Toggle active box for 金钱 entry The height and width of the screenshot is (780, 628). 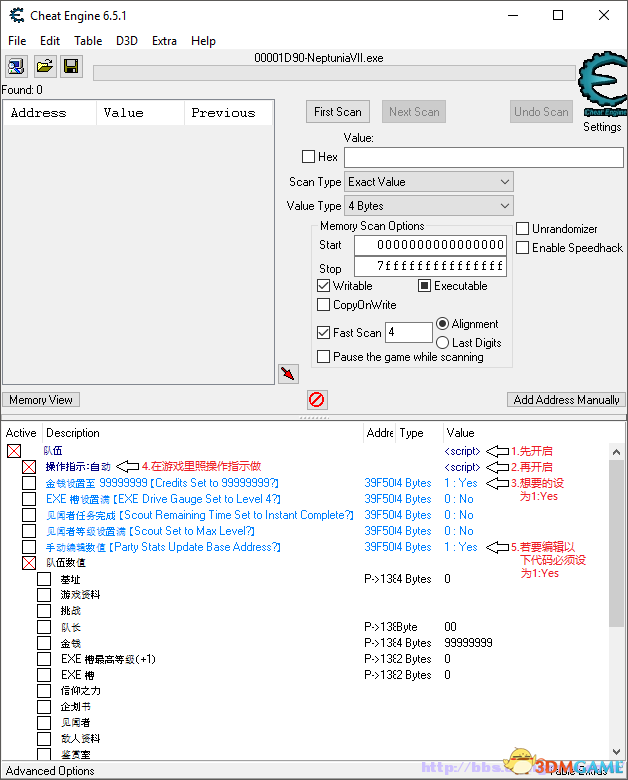pos(44,643)
